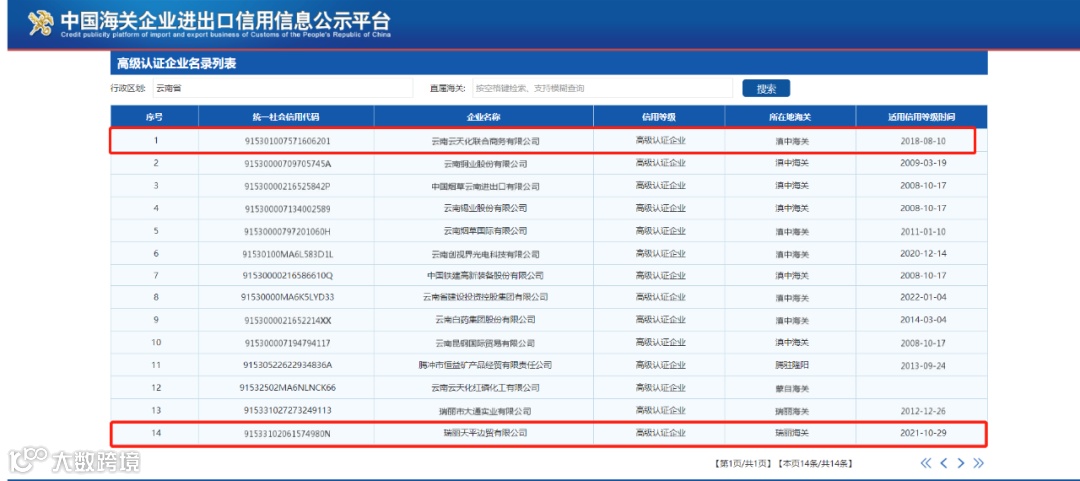The width and height of the screenshot is (1080, 481).
Task: Click date cell 2020-12-14
Action: pos(923,254)
